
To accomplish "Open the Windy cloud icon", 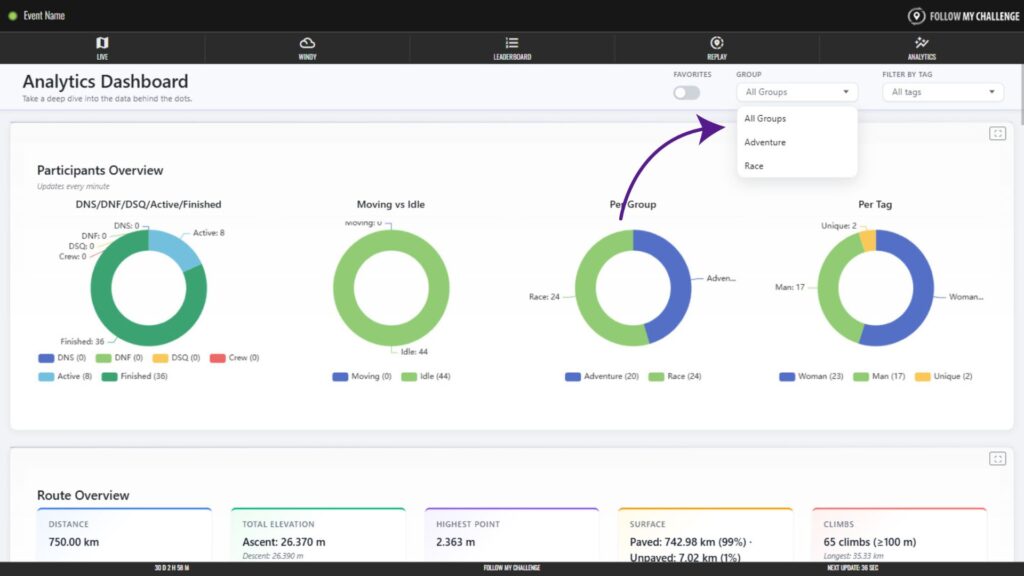I will 307,43.
